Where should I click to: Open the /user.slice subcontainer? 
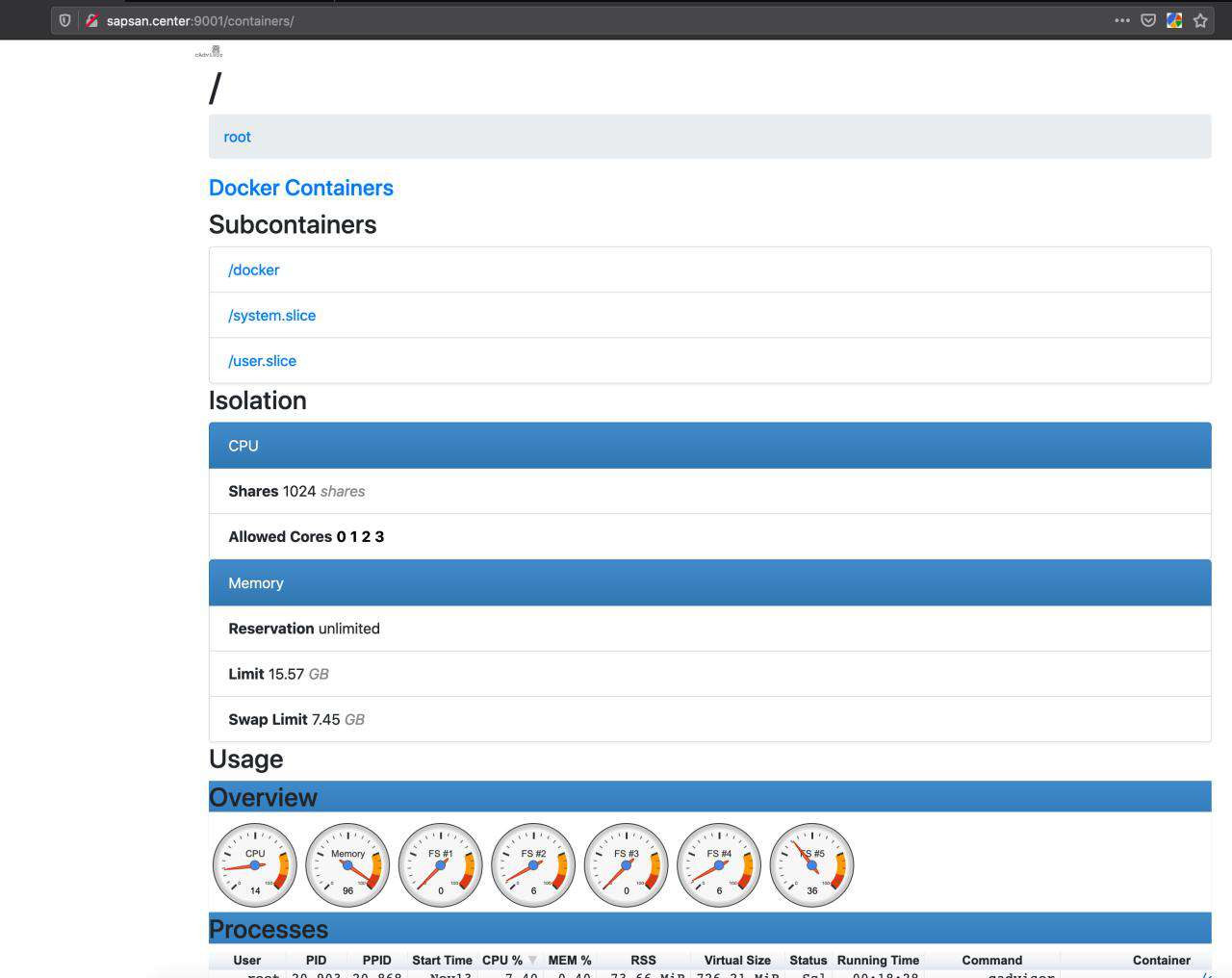[x=263, y=360]
